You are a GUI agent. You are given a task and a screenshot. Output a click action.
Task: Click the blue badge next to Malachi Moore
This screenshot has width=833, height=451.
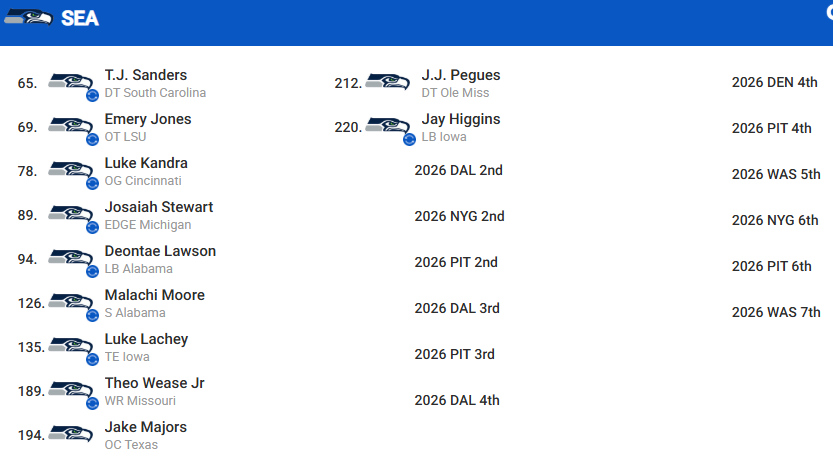(x=92, y=316)
